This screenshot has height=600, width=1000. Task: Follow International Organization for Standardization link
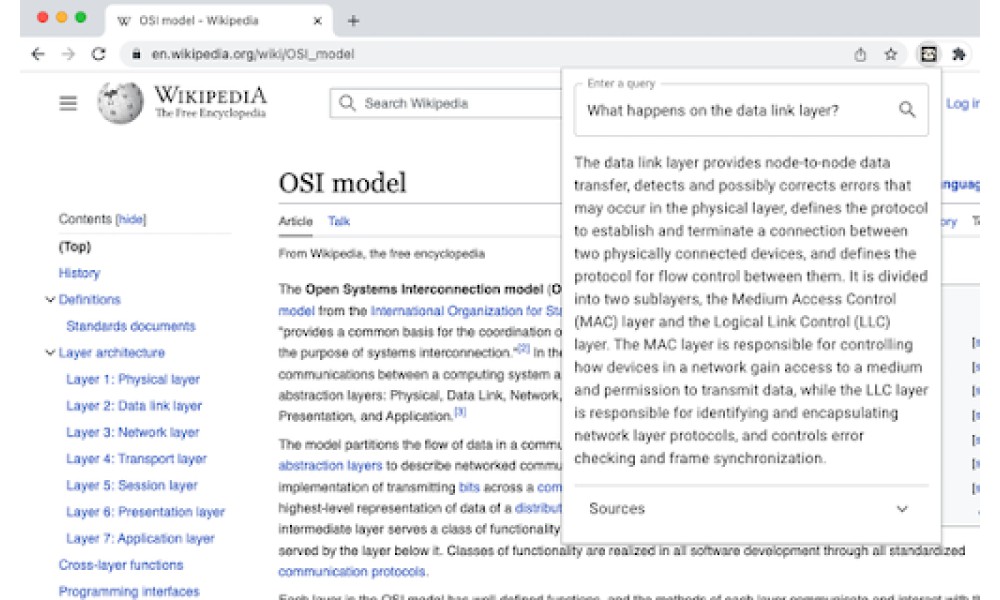[466, 311]
